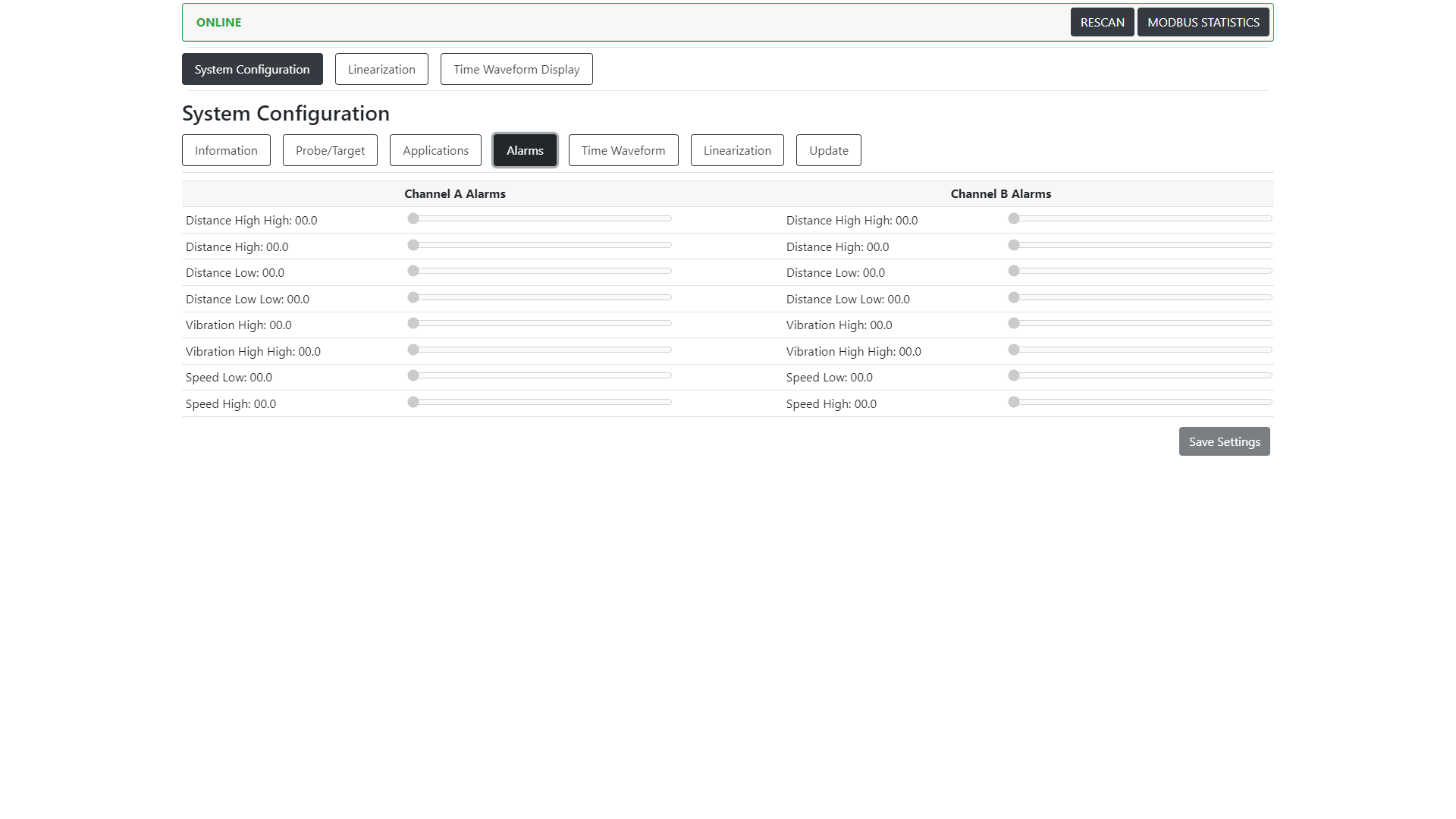Save current alarm settings
1456x819 pixels.
point(1224,441)
